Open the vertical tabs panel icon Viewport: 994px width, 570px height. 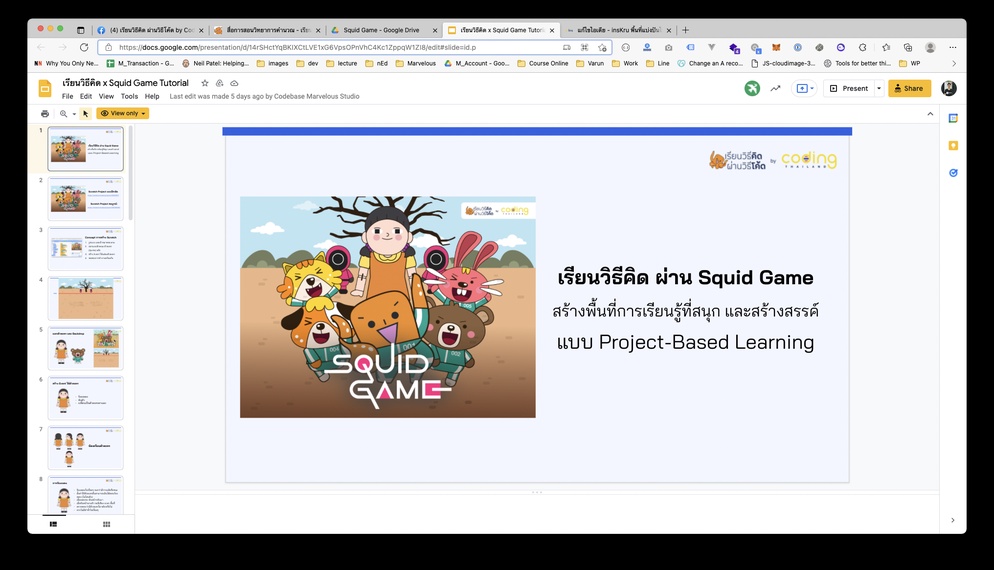coord(81,30)
